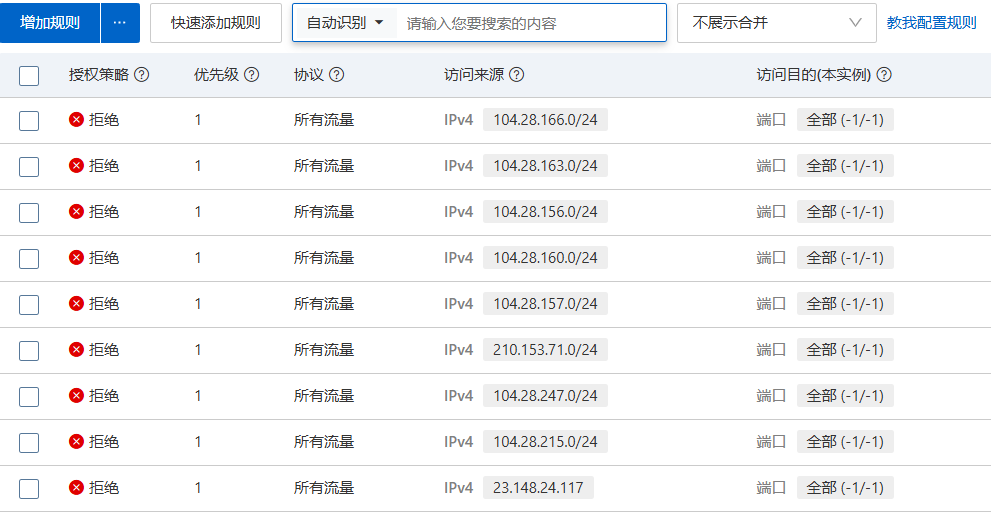The height and width of the screenshot is (512, 991).
Task: Click help icon next to 访问来源 header
Action: (517, 75)
